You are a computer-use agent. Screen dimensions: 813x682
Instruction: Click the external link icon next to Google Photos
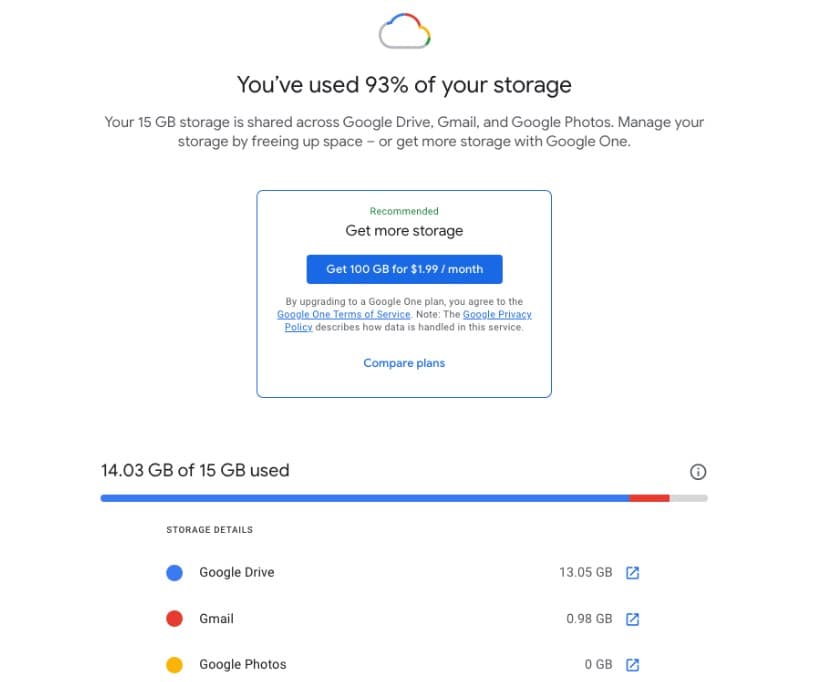632,664
